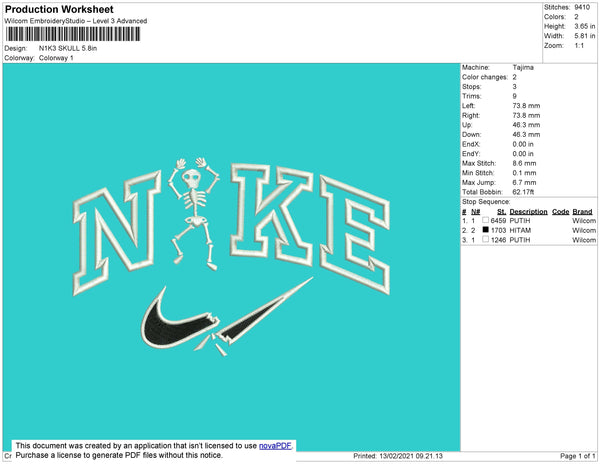Click the Colorway 1 value

click(57, 58)
